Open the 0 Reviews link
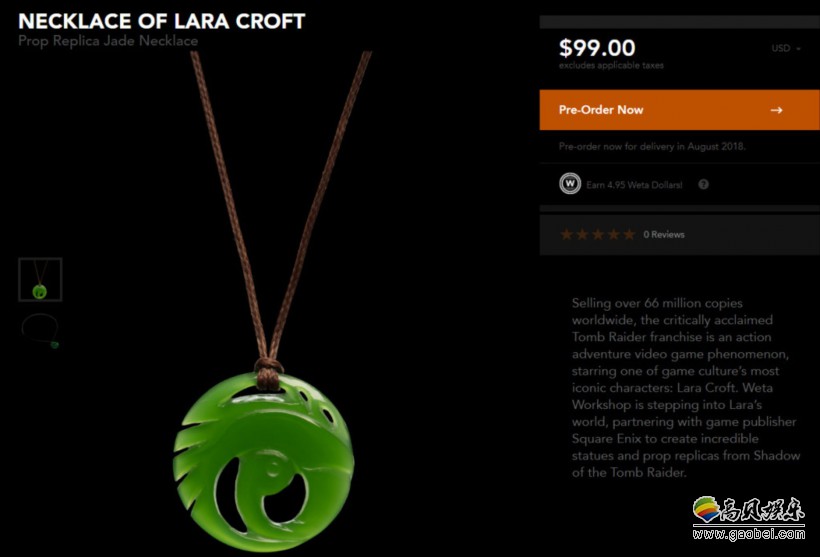This screenshot has width=820, height=557. pyautogui.click(x=664, y=235)
